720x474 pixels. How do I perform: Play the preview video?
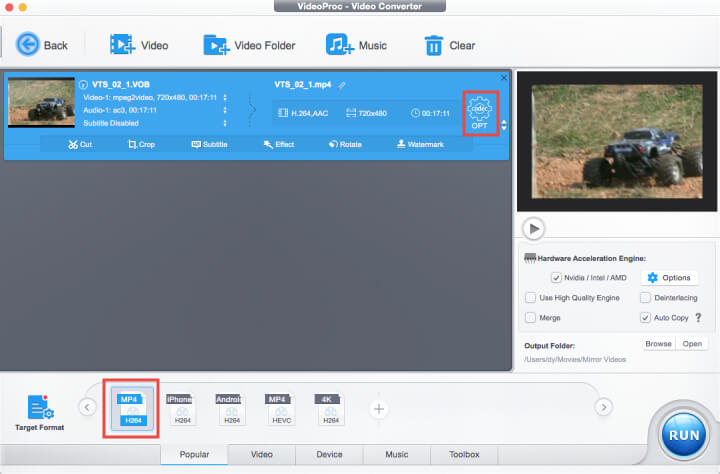pos(534,228)
